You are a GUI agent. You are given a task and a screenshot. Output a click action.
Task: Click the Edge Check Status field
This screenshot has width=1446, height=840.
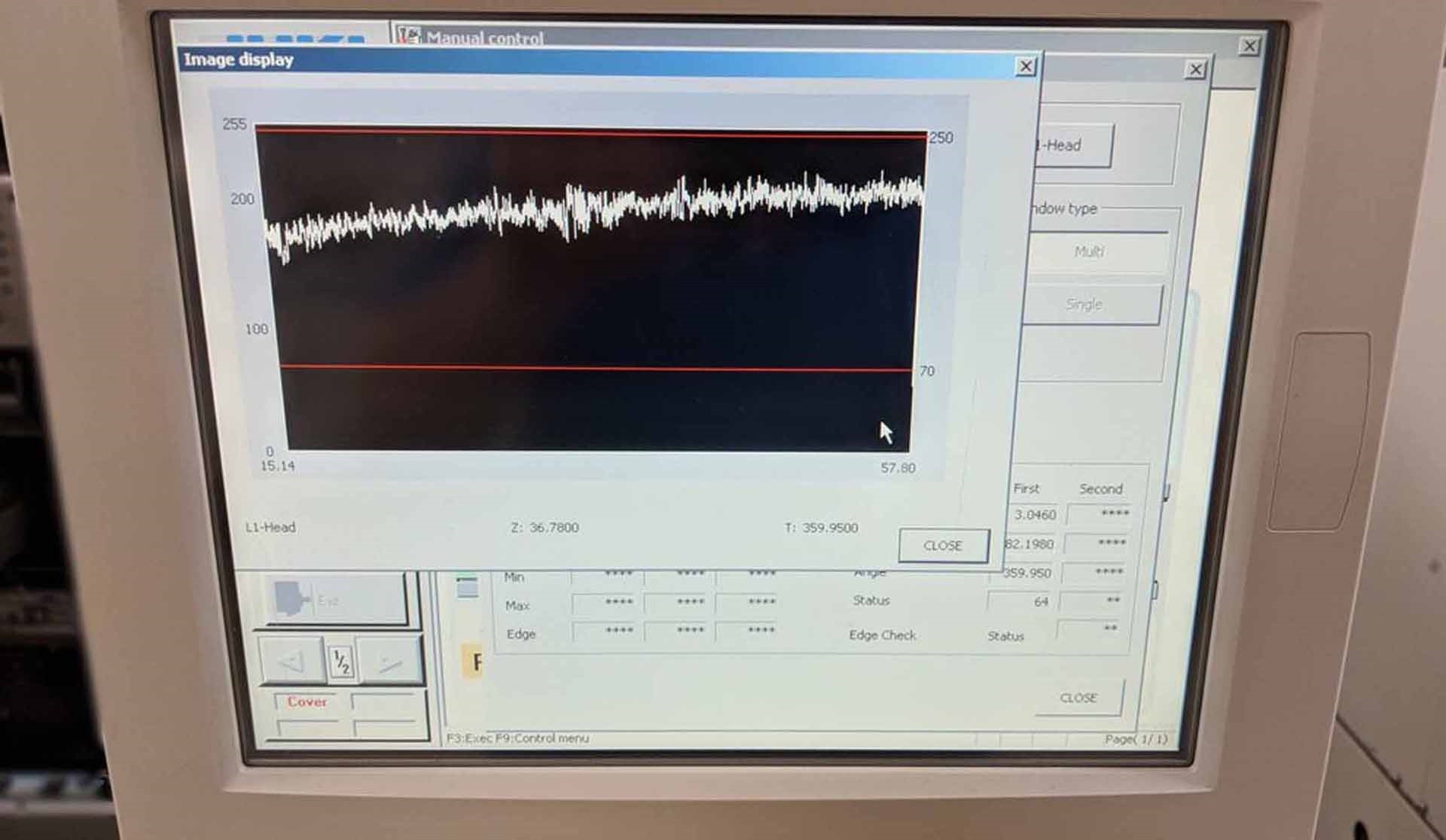(x=1091, y=629)
